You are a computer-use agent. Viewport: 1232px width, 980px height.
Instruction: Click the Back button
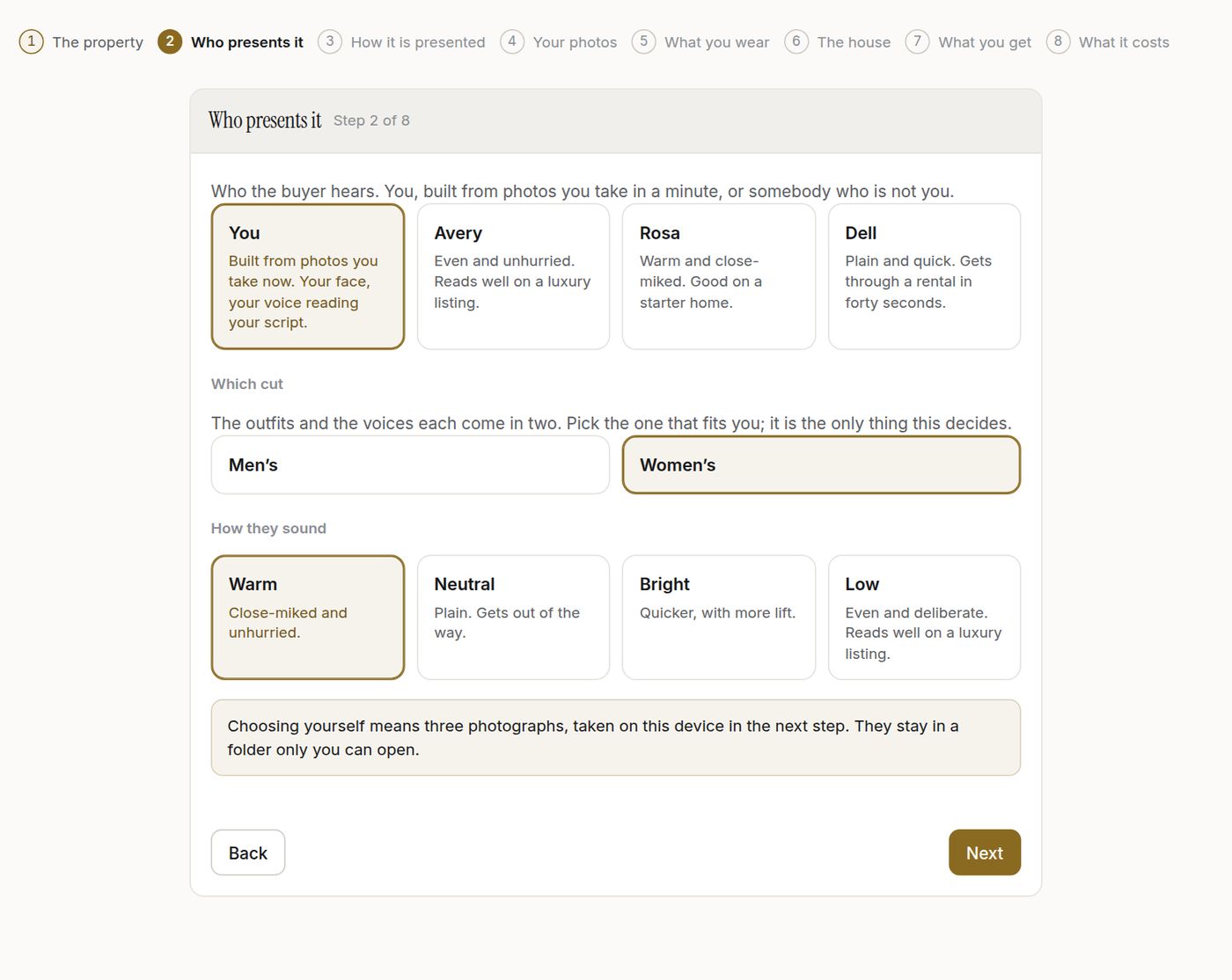click(x=248, y=852)
